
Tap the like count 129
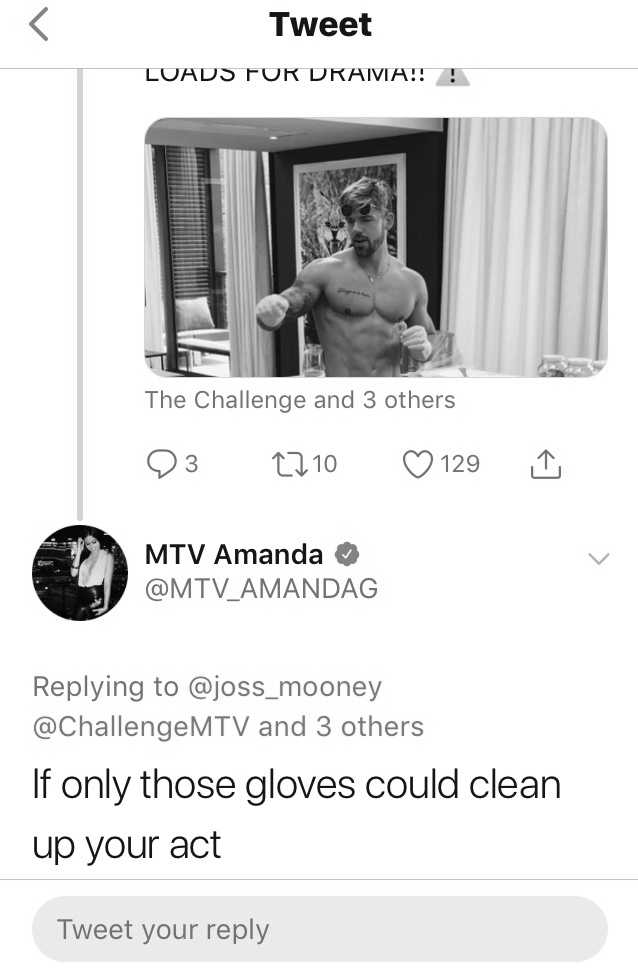pyautogui.click(x=460, y=464)
